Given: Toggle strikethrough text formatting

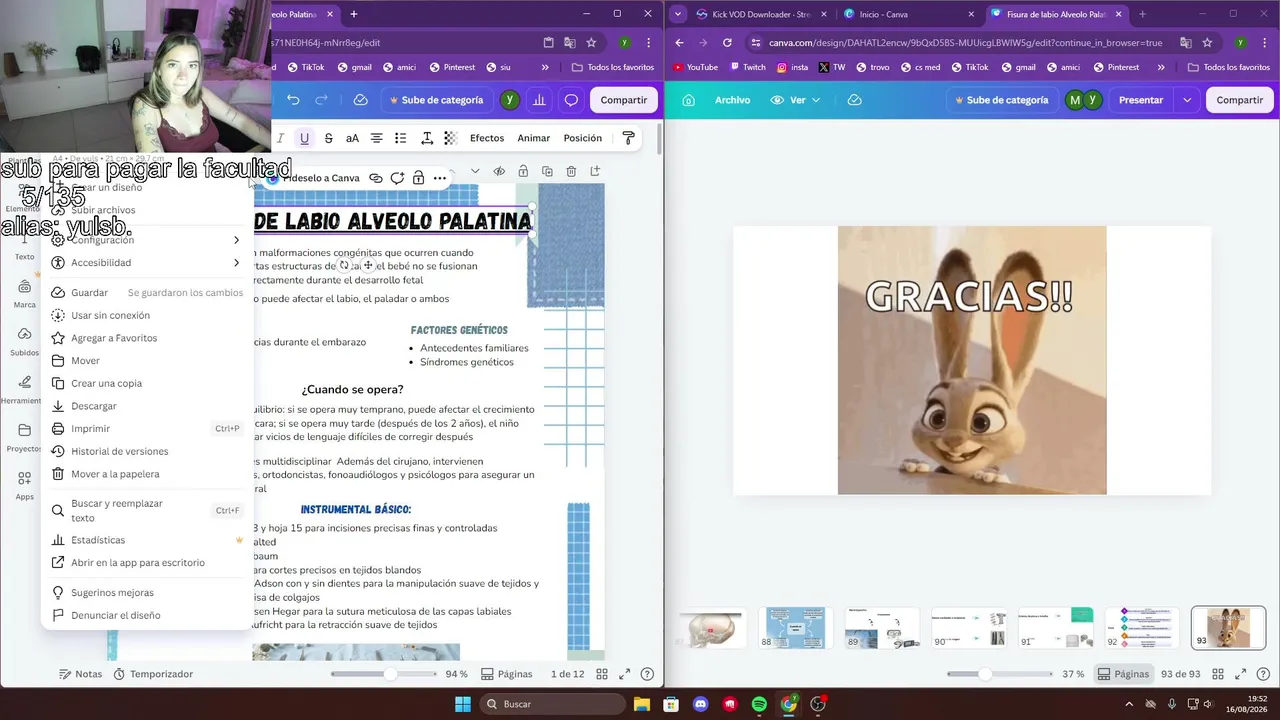Looking at the screenshot, I should pos(328,138).
